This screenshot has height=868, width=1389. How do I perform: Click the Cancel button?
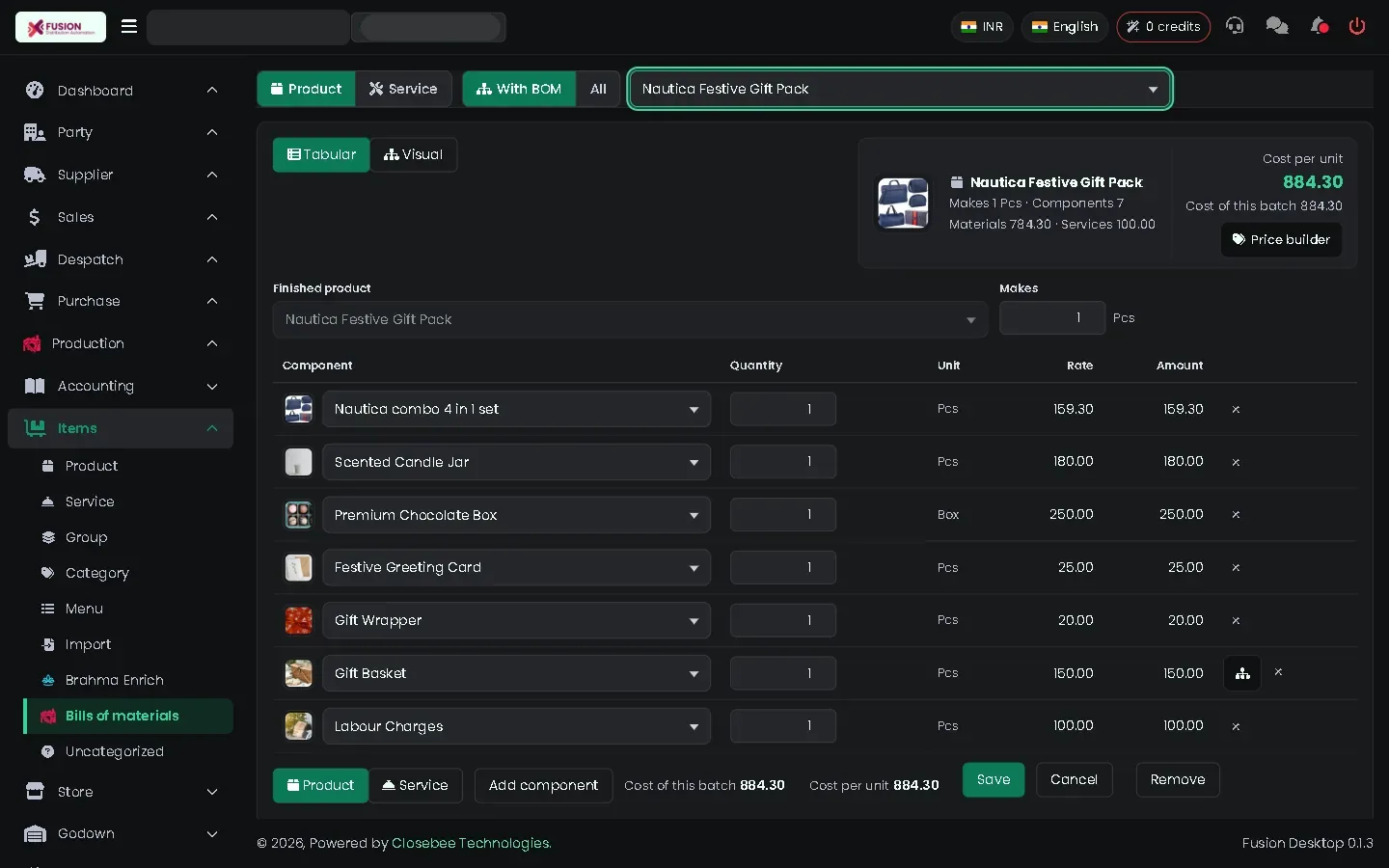tap(1074, 779)
